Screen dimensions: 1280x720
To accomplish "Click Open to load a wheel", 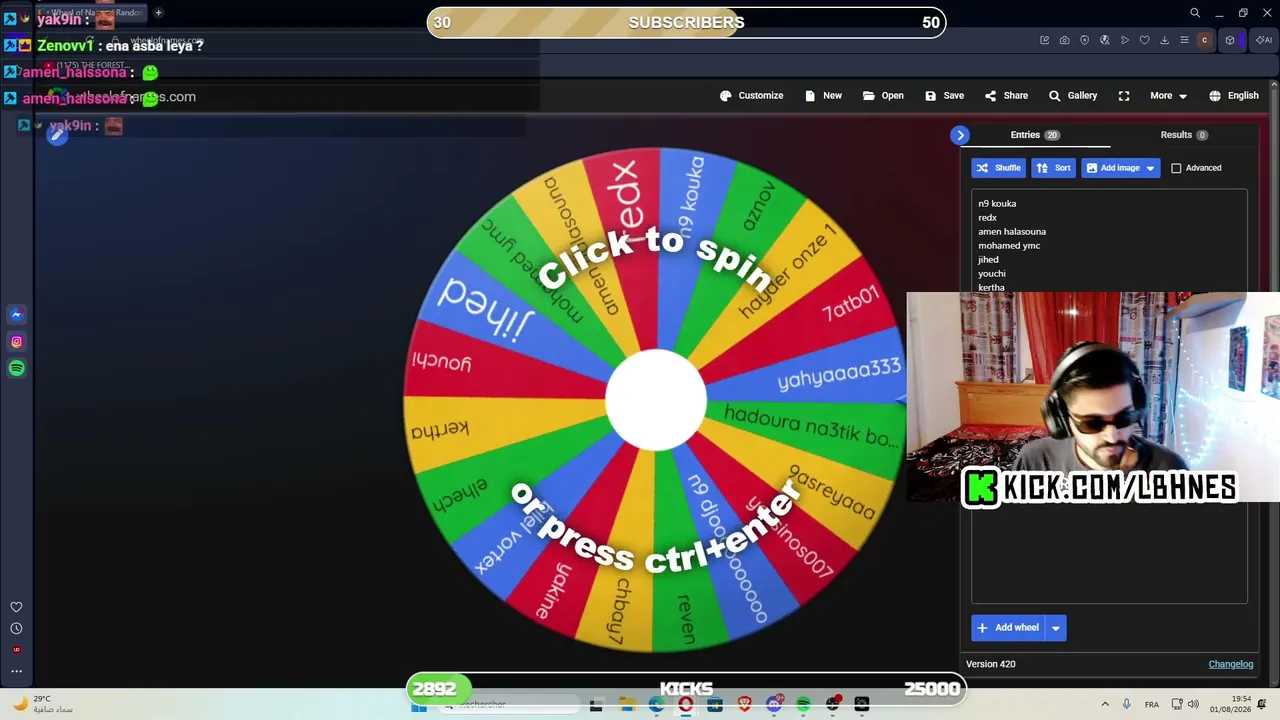I will click(883, 96).
